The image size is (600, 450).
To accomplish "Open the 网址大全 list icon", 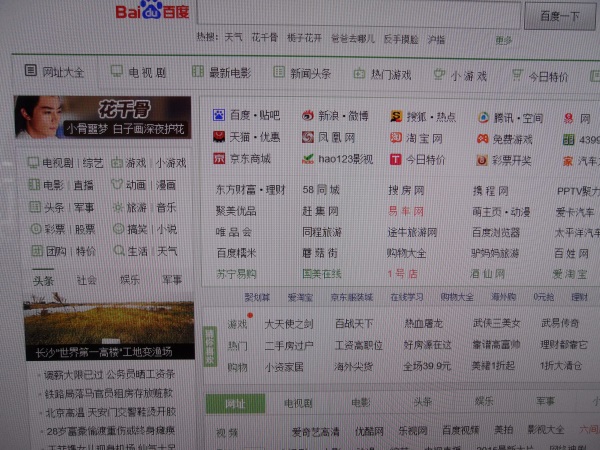I will pos(31,70).
